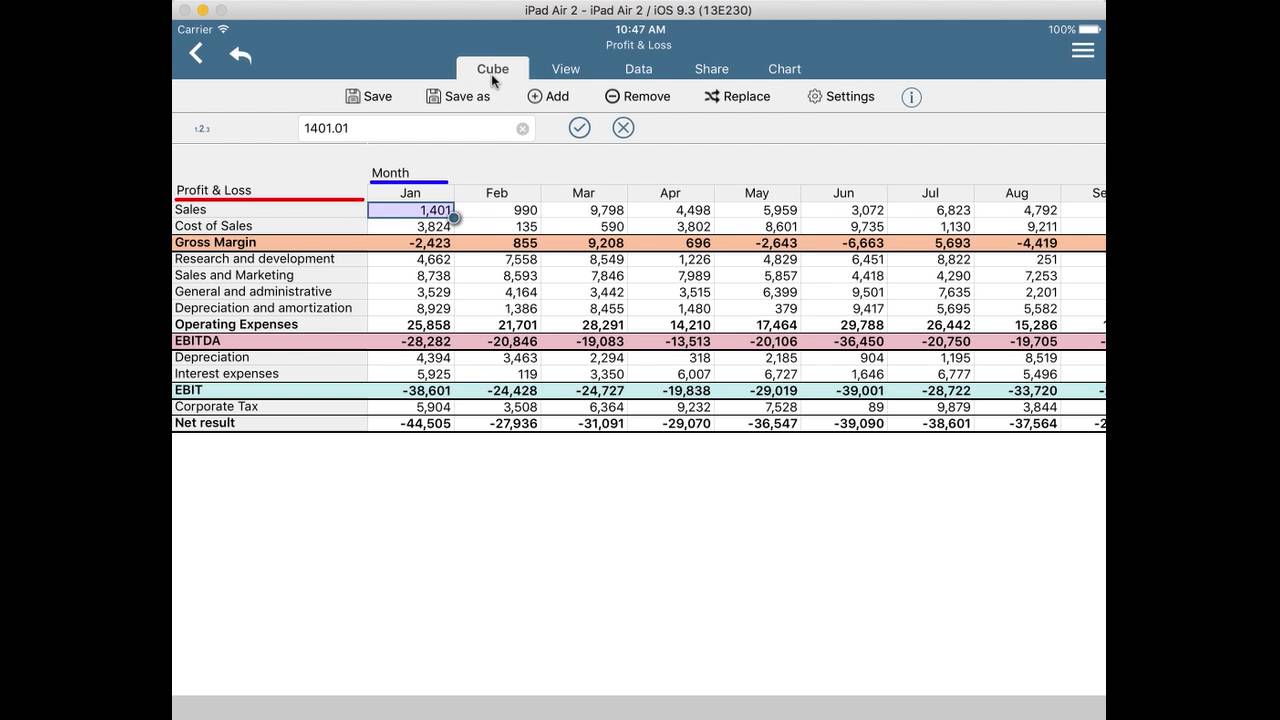Image resolution: width=1280 pixels, height=720 pixels.
Task: Select the Cube tab
Action: 493,69
